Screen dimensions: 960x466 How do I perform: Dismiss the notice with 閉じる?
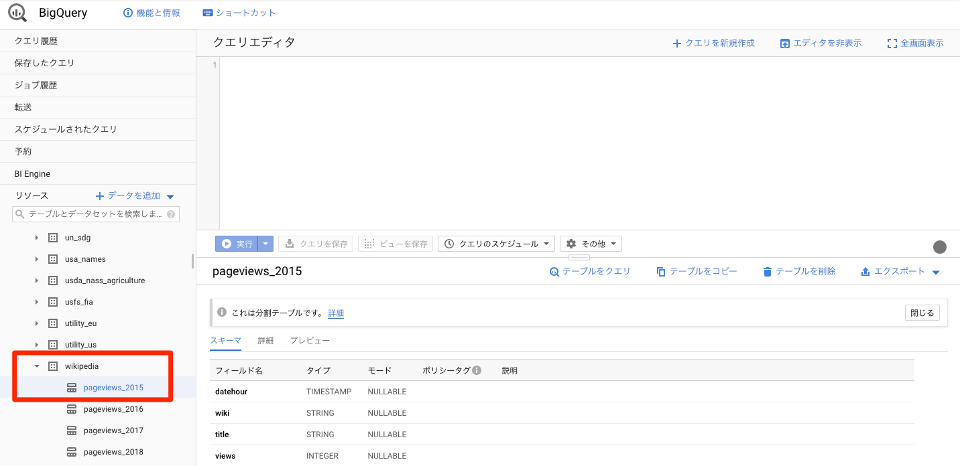[922, 313]
